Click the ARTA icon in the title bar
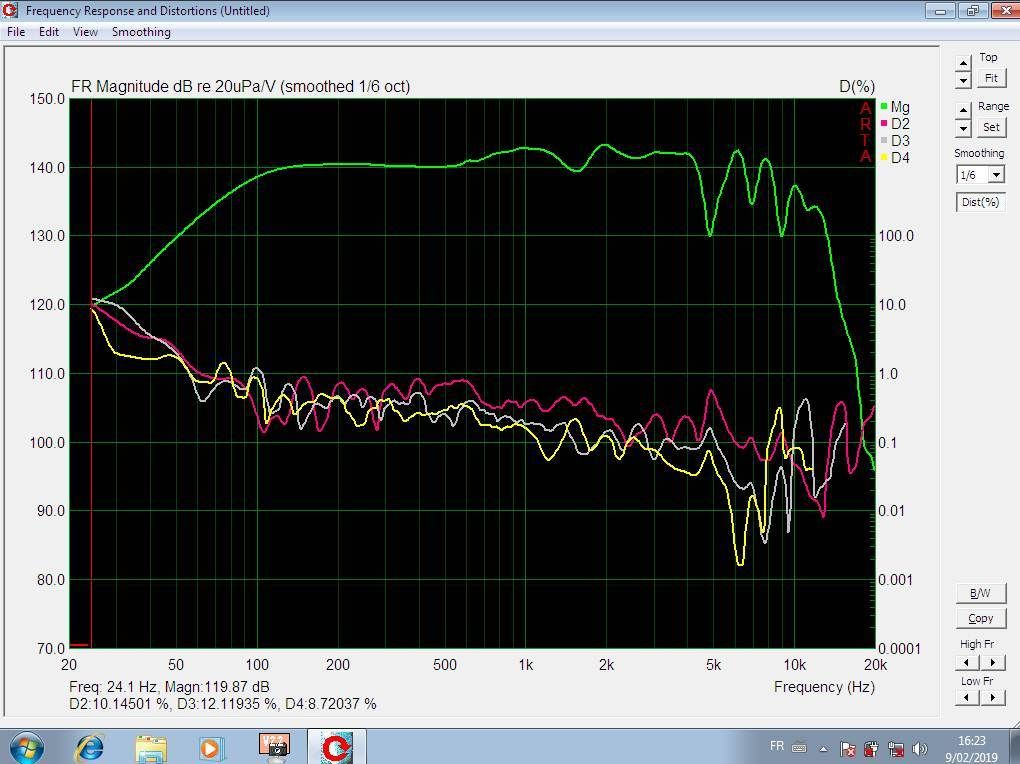Viewport: 1020px width, 764px height. 10,10
